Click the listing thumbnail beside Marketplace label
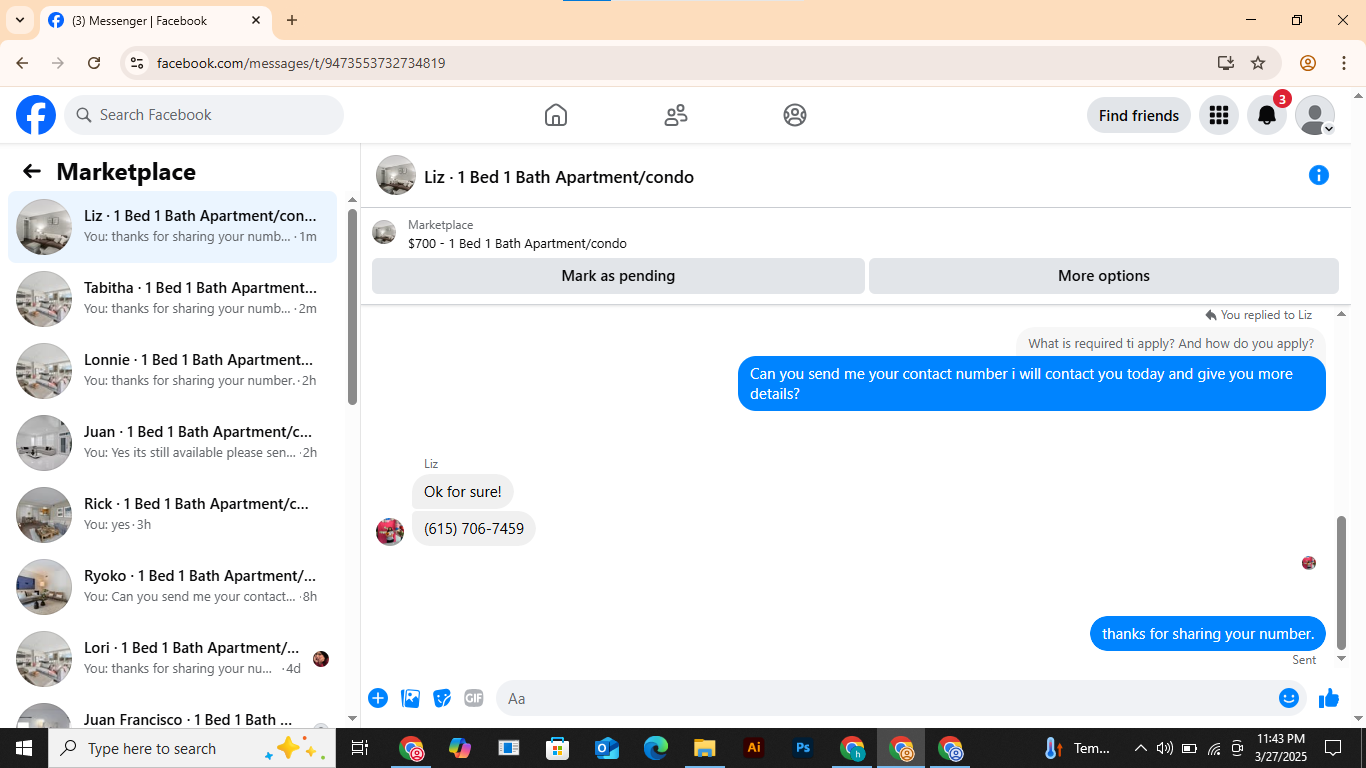This screenshot has width=1366, height=768. 384,233
